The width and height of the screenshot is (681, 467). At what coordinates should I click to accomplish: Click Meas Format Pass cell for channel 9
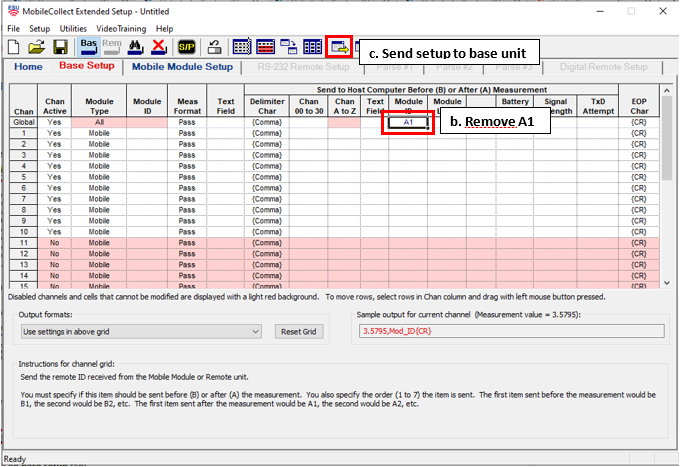pyautogui.click(x=187, y=221)
